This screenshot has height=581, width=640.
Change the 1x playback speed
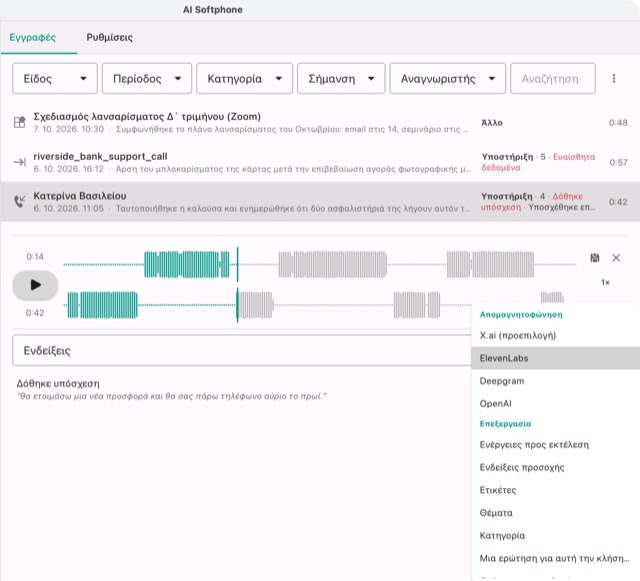[x=605, y=282]
